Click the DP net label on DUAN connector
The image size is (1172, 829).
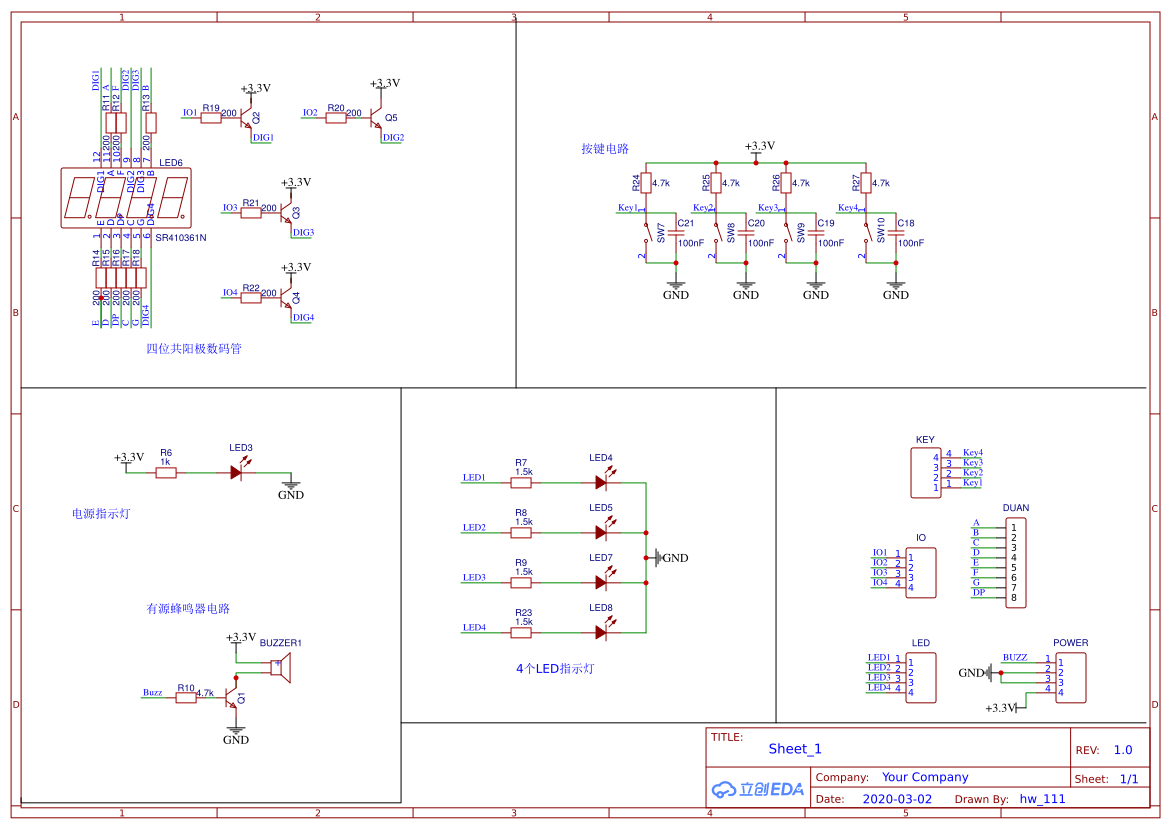pos(978,592)
